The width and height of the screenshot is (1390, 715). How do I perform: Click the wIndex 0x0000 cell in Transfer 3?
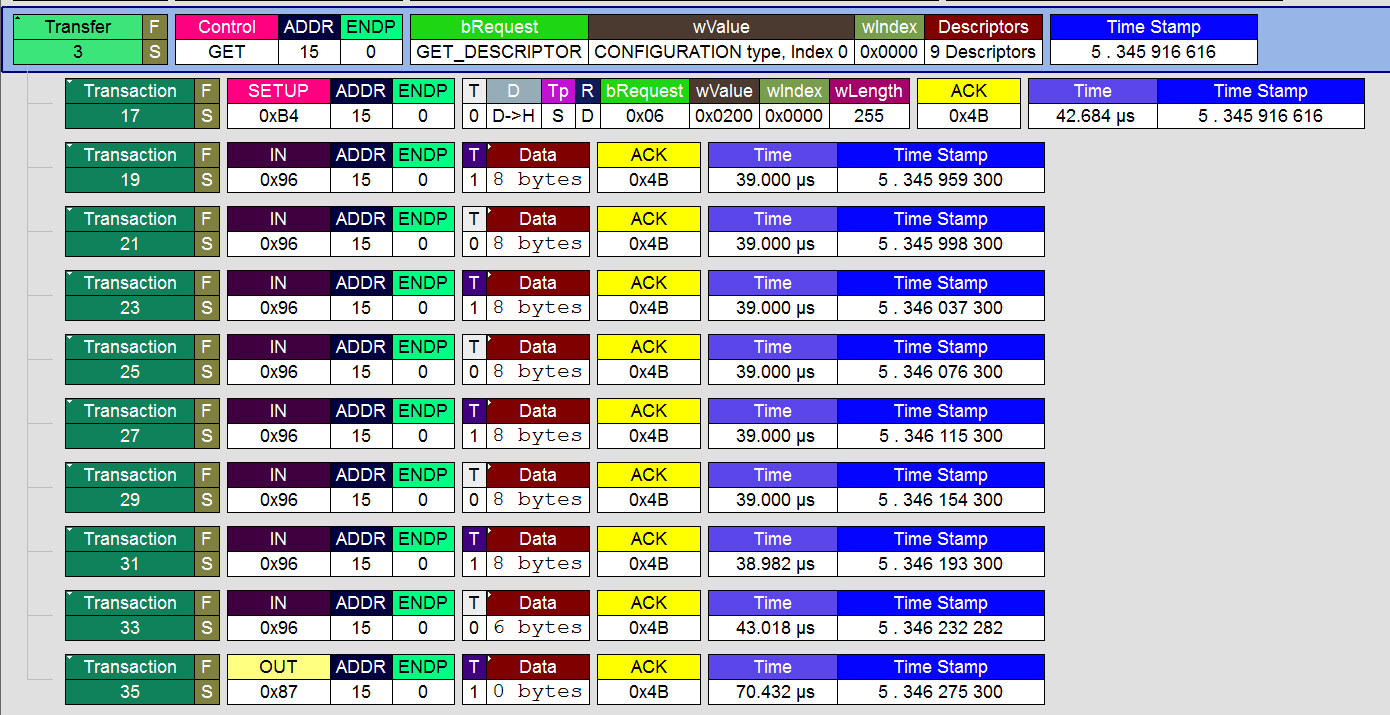pyautogui.click(x=889, y=39)
